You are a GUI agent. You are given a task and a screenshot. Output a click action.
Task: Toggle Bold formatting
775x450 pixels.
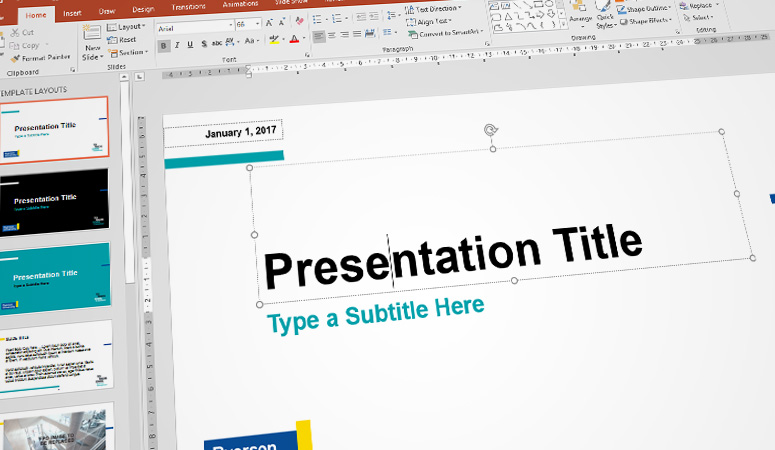(x=163, y=44)
